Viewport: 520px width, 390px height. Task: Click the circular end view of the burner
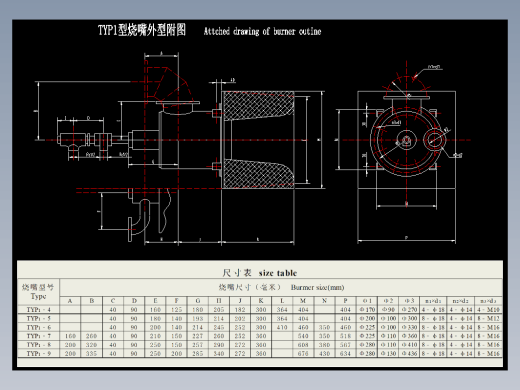(x=406, y=140)
